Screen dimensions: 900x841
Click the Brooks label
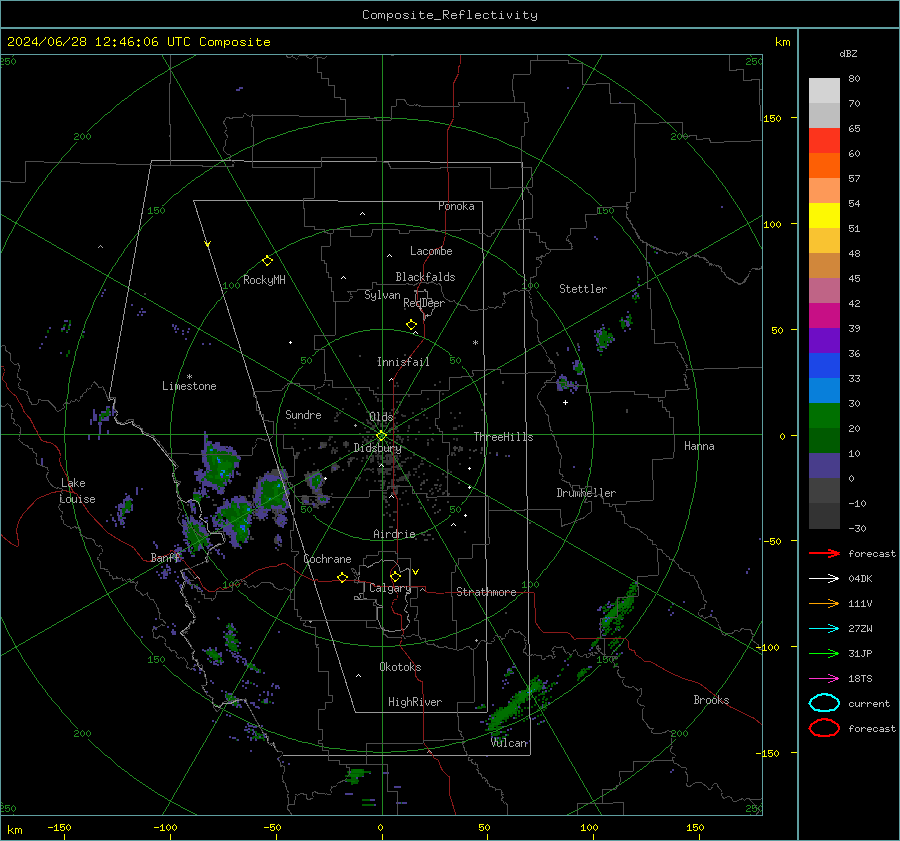711,700
